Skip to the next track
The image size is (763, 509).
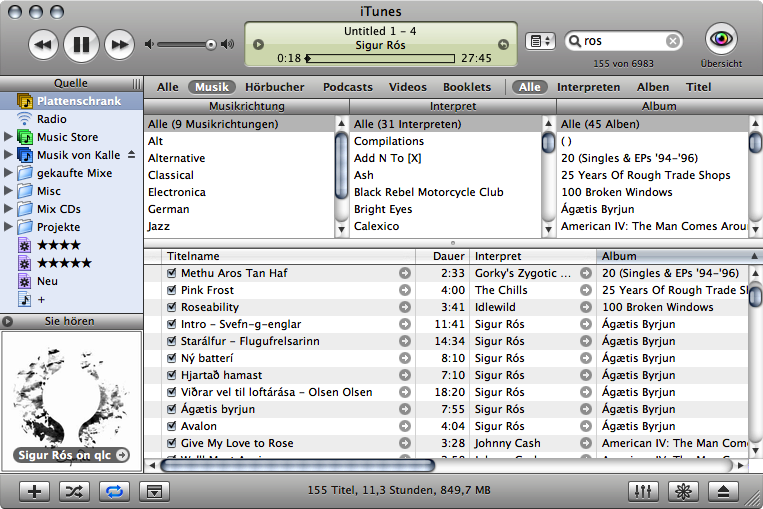tap(119, 44)
